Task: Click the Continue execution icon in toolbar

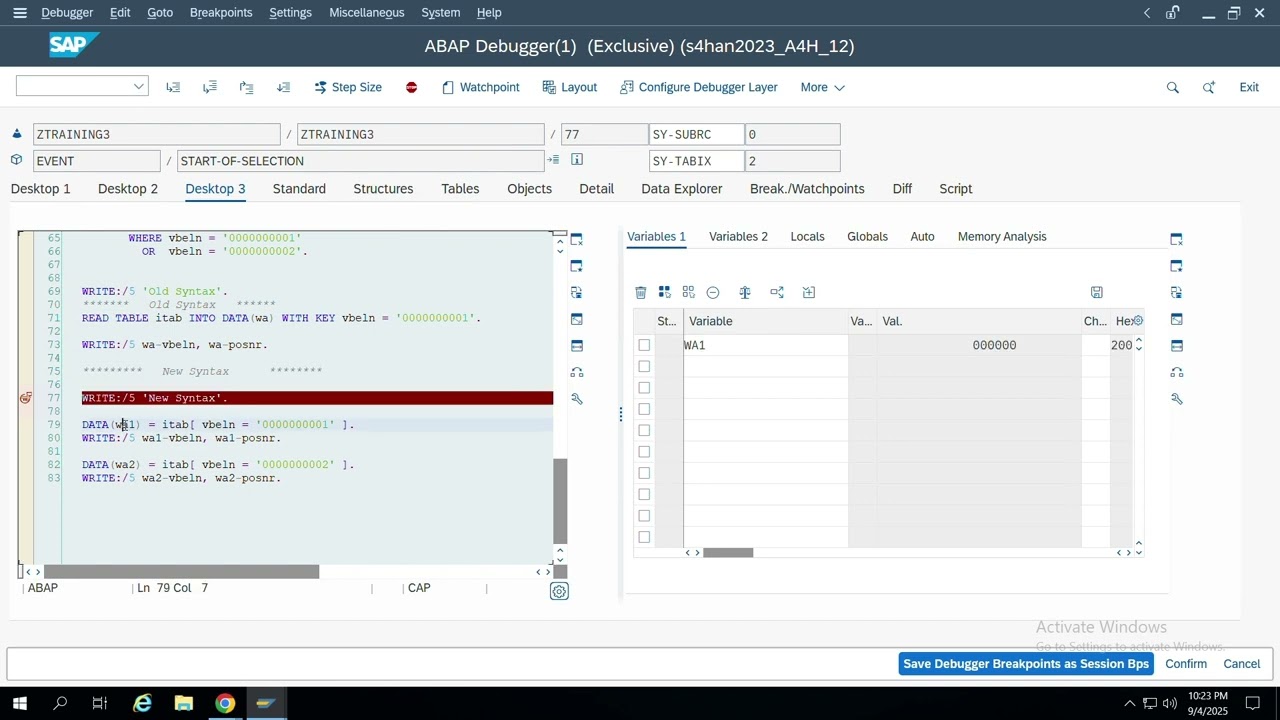Action: pyautogui.click(x=284, y=87)
